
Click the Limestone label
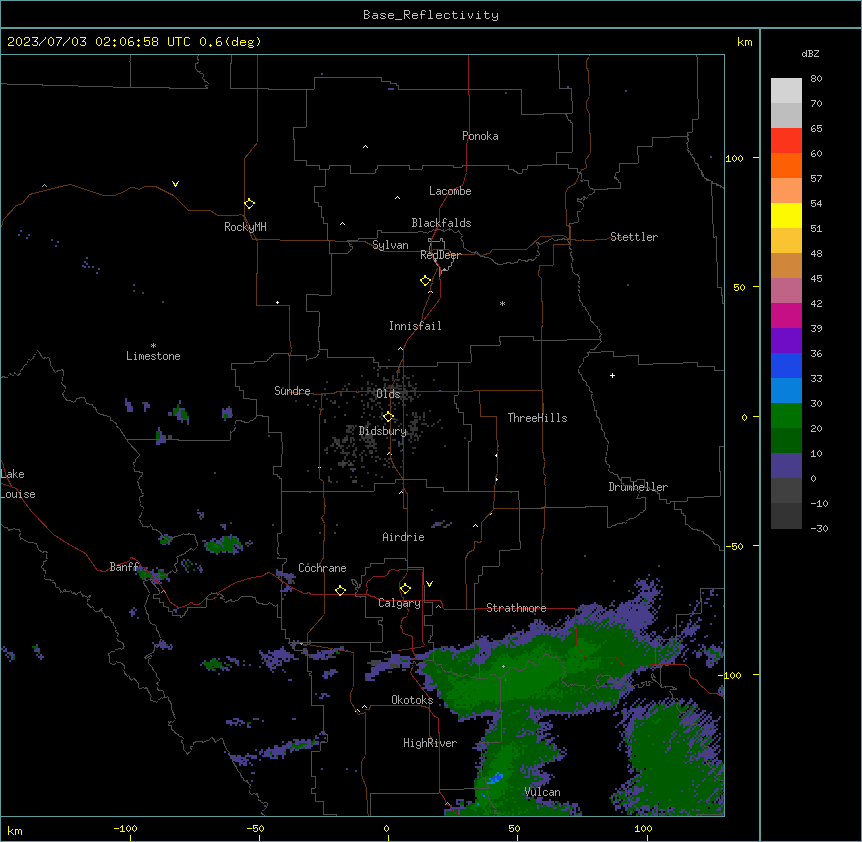pyautogui.click(x=153, y=356)
